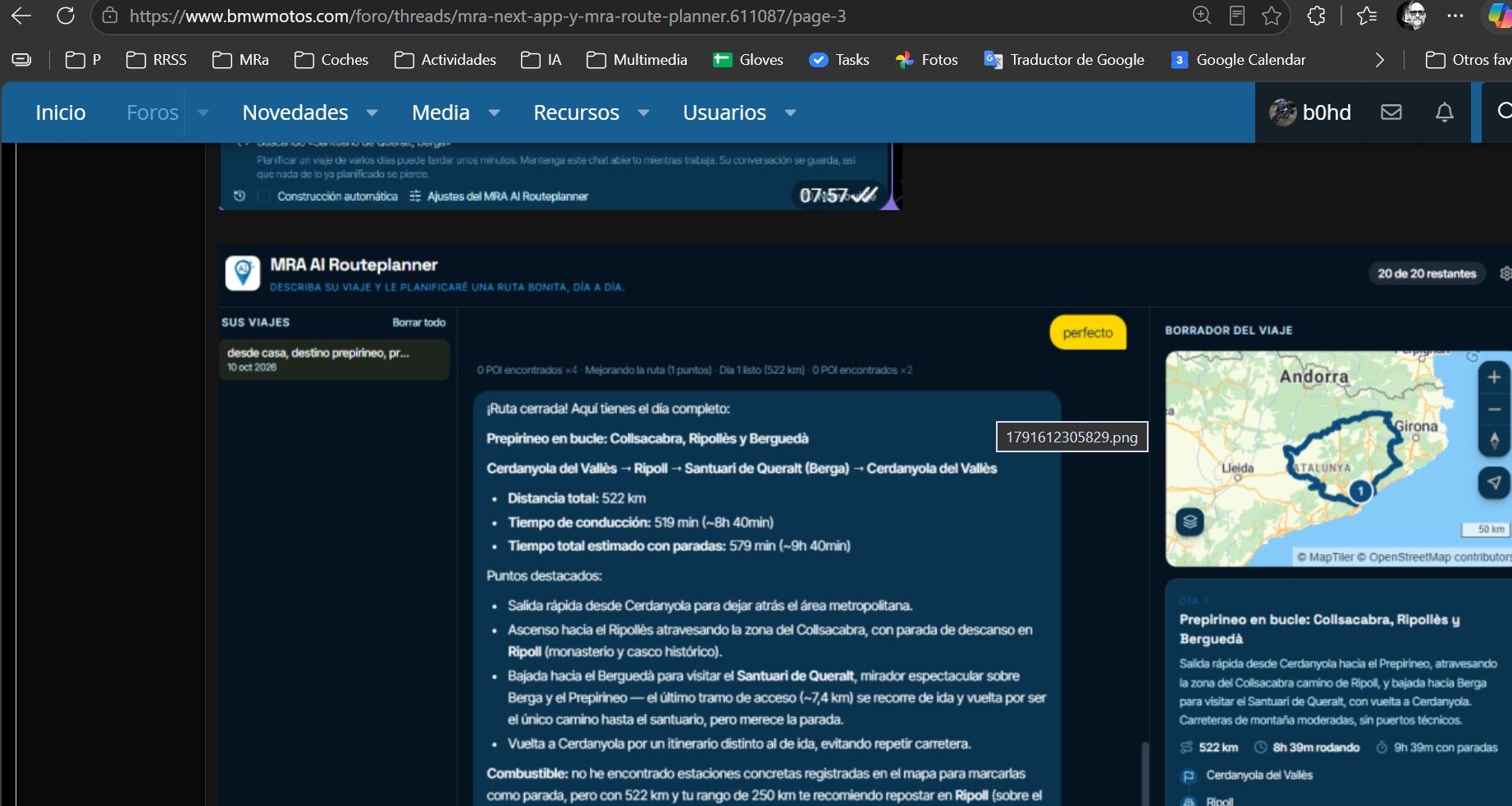Image resolution: width=1512 pixels, height=806 pixels.
Task: Zoom in on the map with the plus button
Action: click(1494, 377)
